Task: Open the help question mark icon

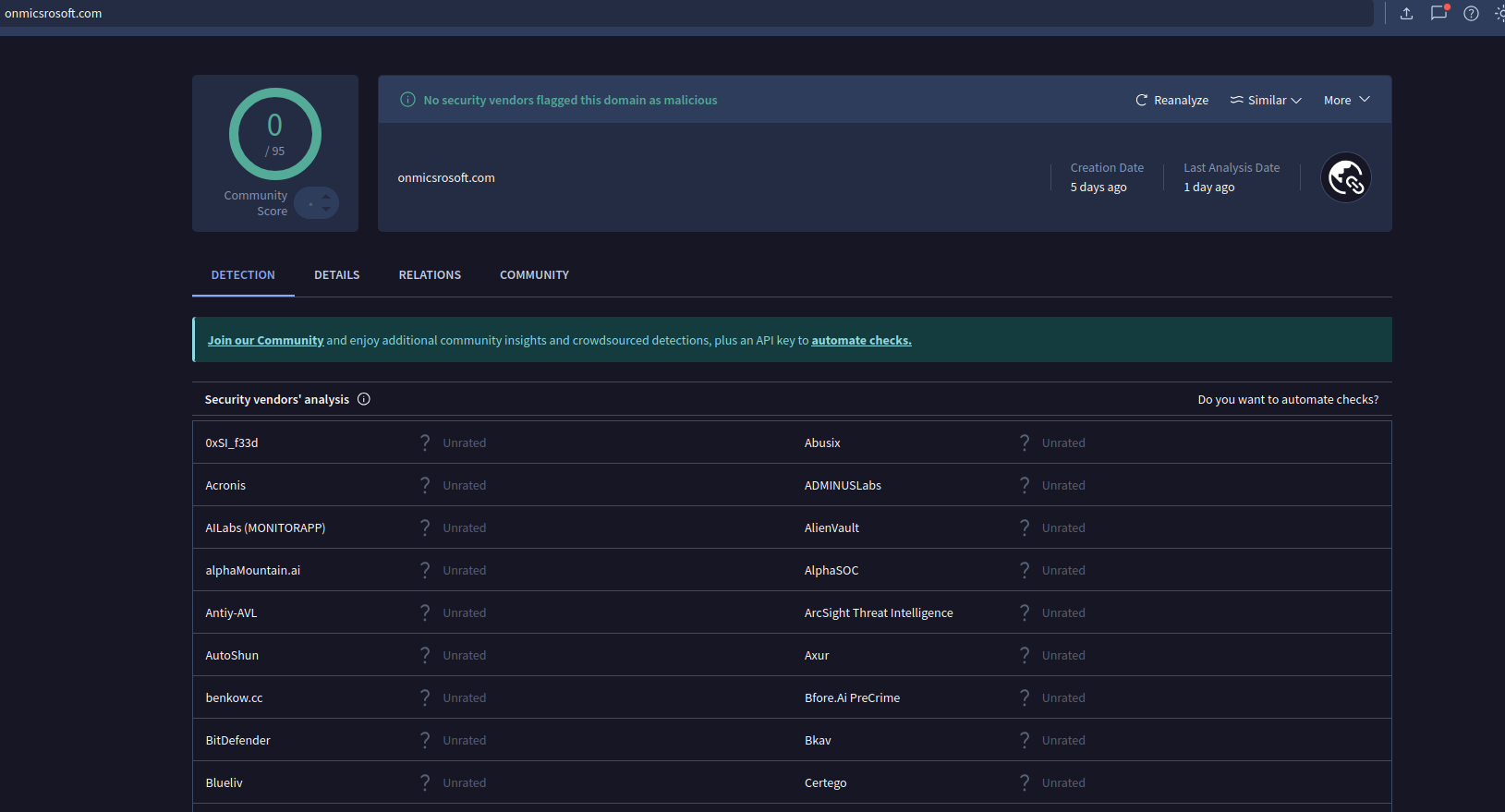Action: (1471, 13)
